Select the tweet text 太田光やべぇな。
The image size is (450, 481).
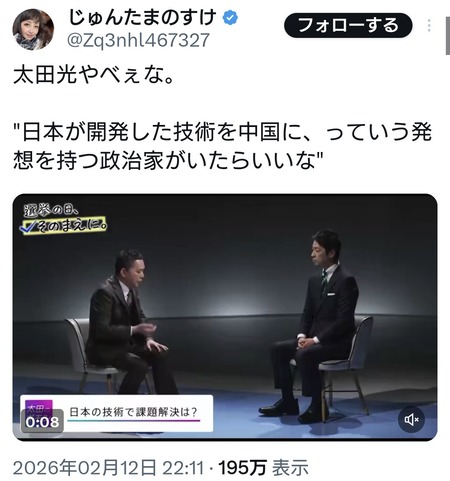tap(93, 76)
